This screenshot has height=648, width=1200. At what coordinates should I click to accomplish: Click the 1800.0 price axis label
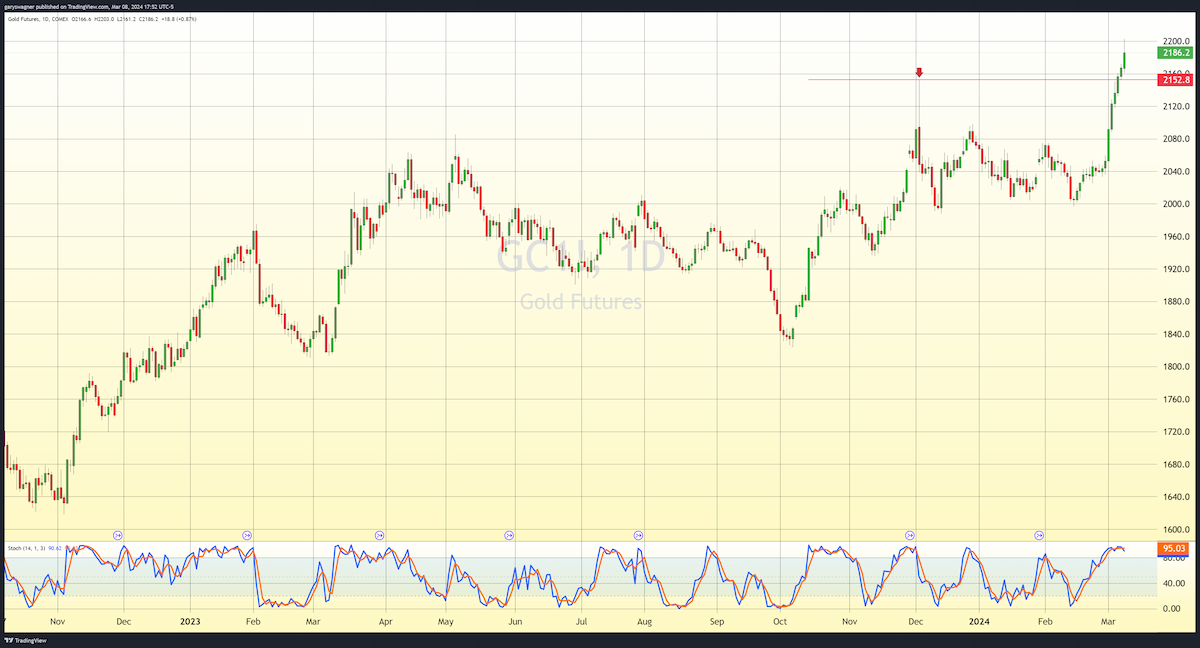pyautogui.click(x=1175, y=367)
